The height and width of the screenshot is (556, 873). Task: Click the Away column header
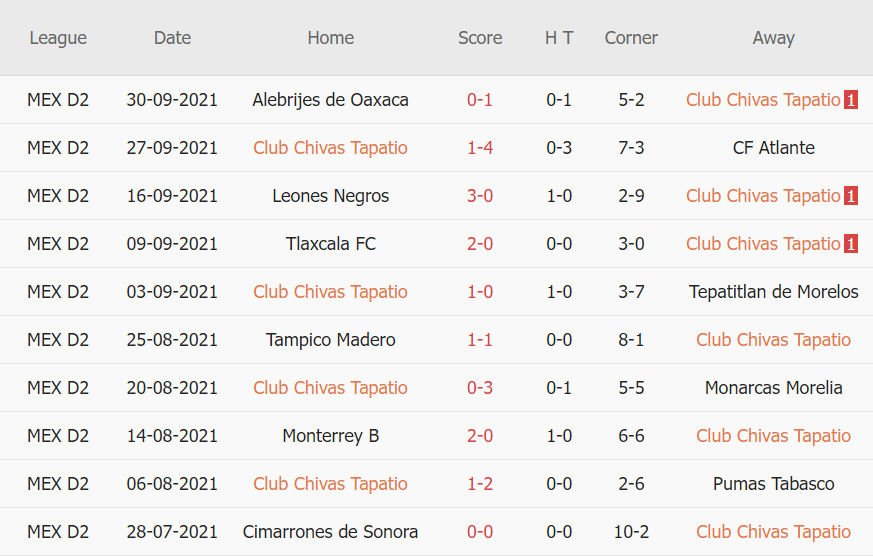point(773,38)
